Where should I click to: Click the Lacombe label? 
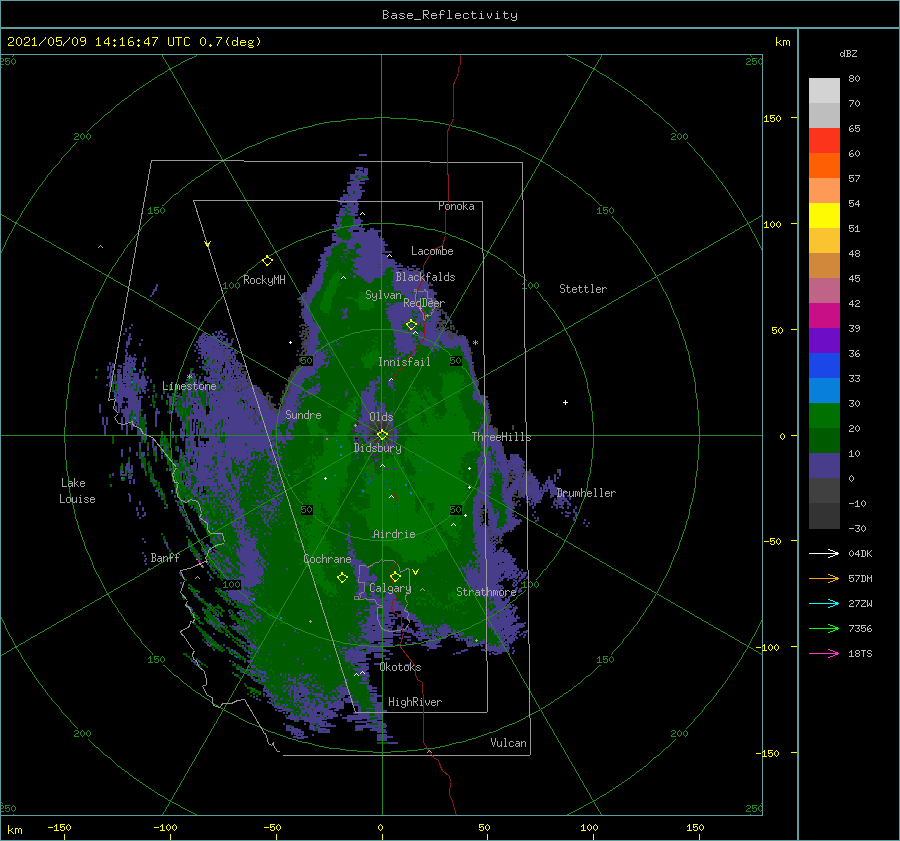(x=432, y=251)
